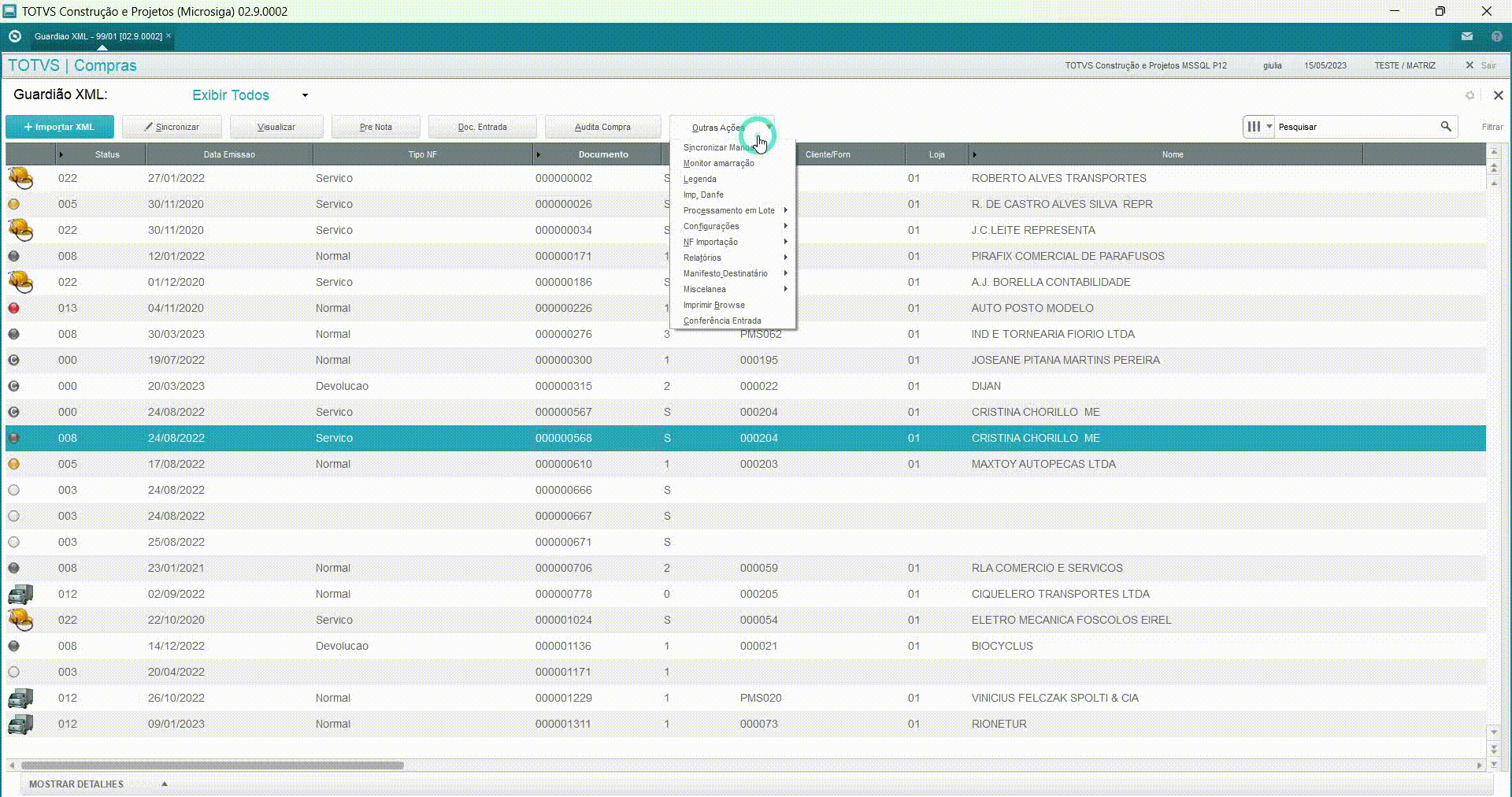Choose Conferência Entrada menu option
The width and height of the screenshot is (1512, 797).
click(732, 321)
